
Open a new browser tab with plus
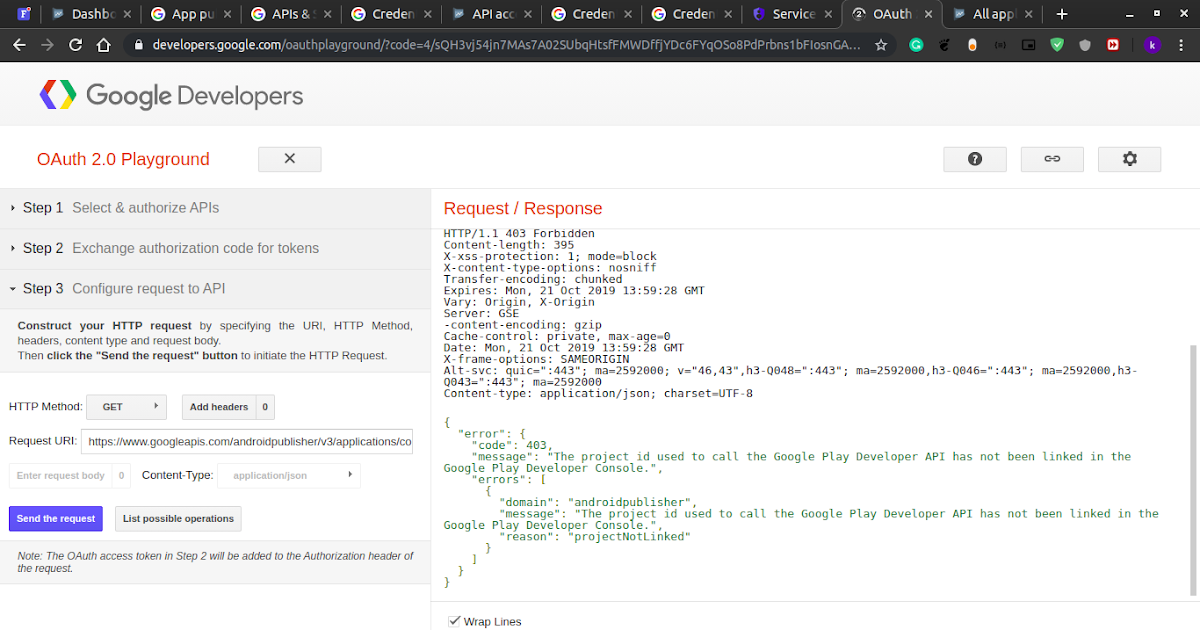[1062, 14]
